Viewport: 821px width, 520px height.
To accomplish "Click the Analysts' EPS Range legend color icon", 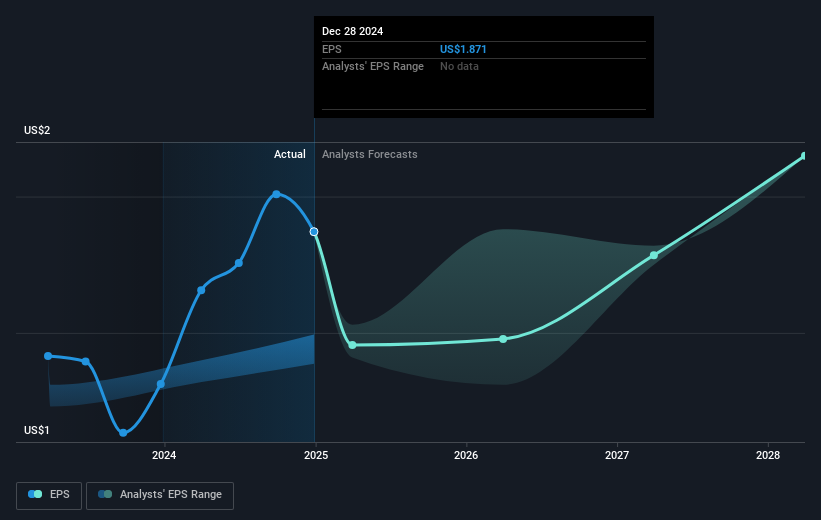I will coord(105,494).
